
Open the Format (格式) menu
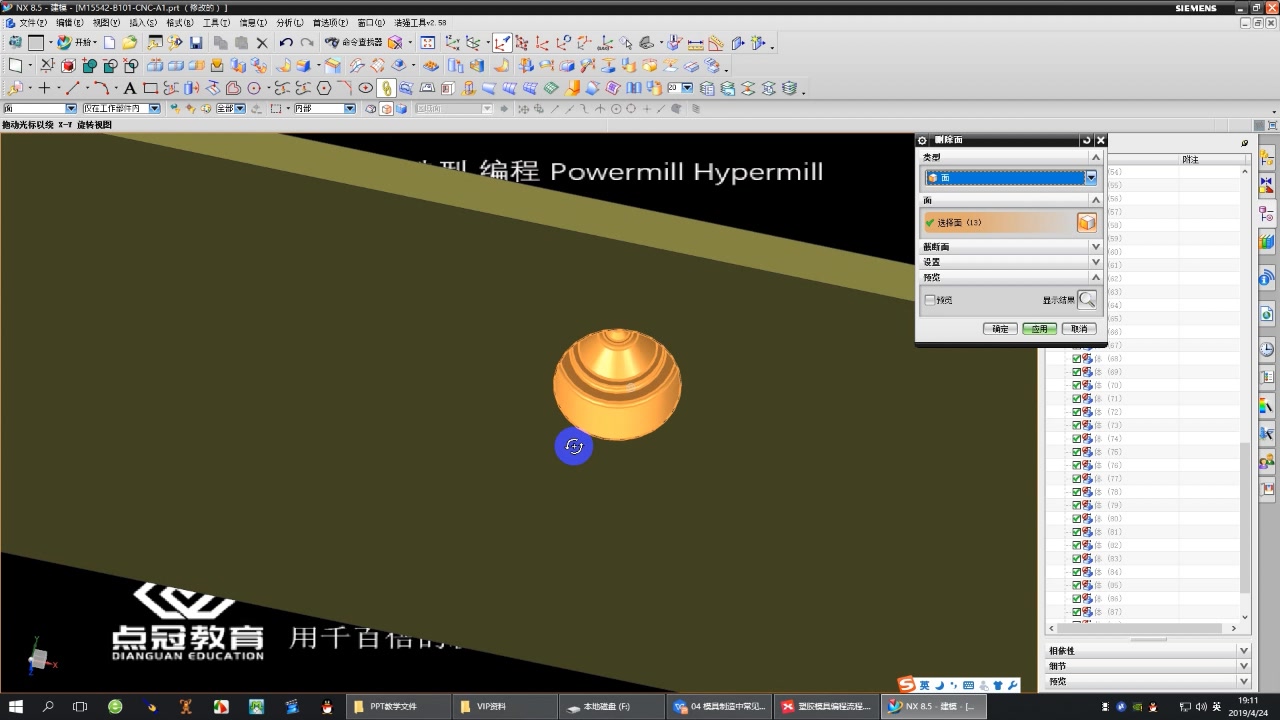(x=180, y=22)
